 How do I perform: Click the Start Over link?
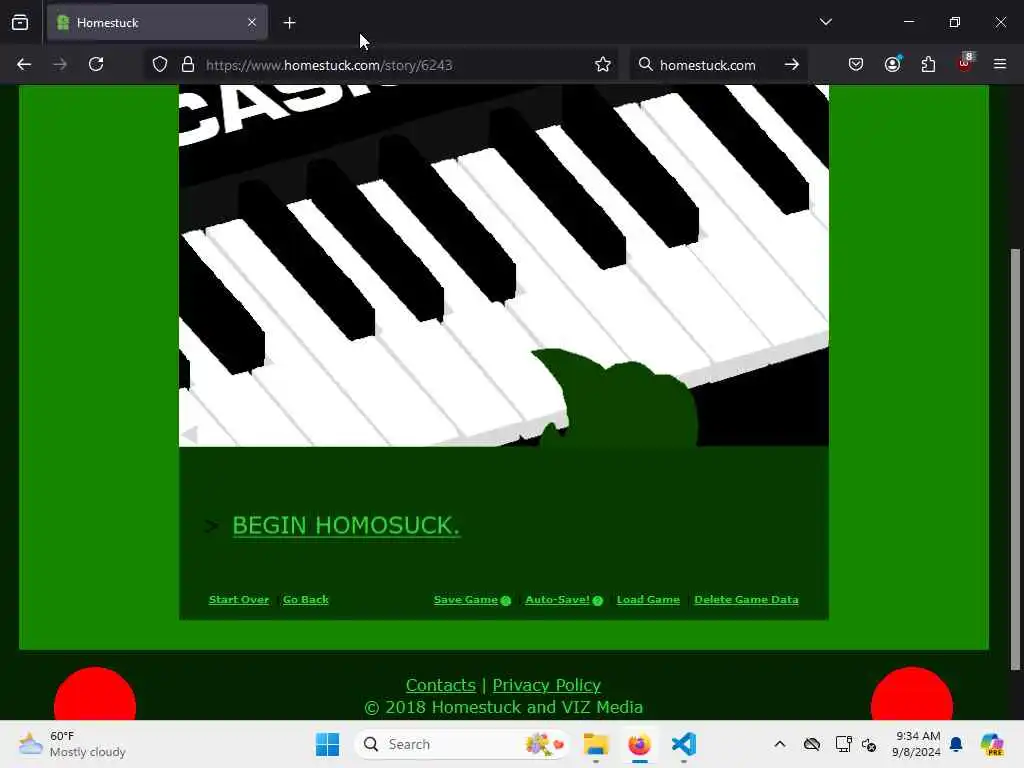(x=238, y=600)
